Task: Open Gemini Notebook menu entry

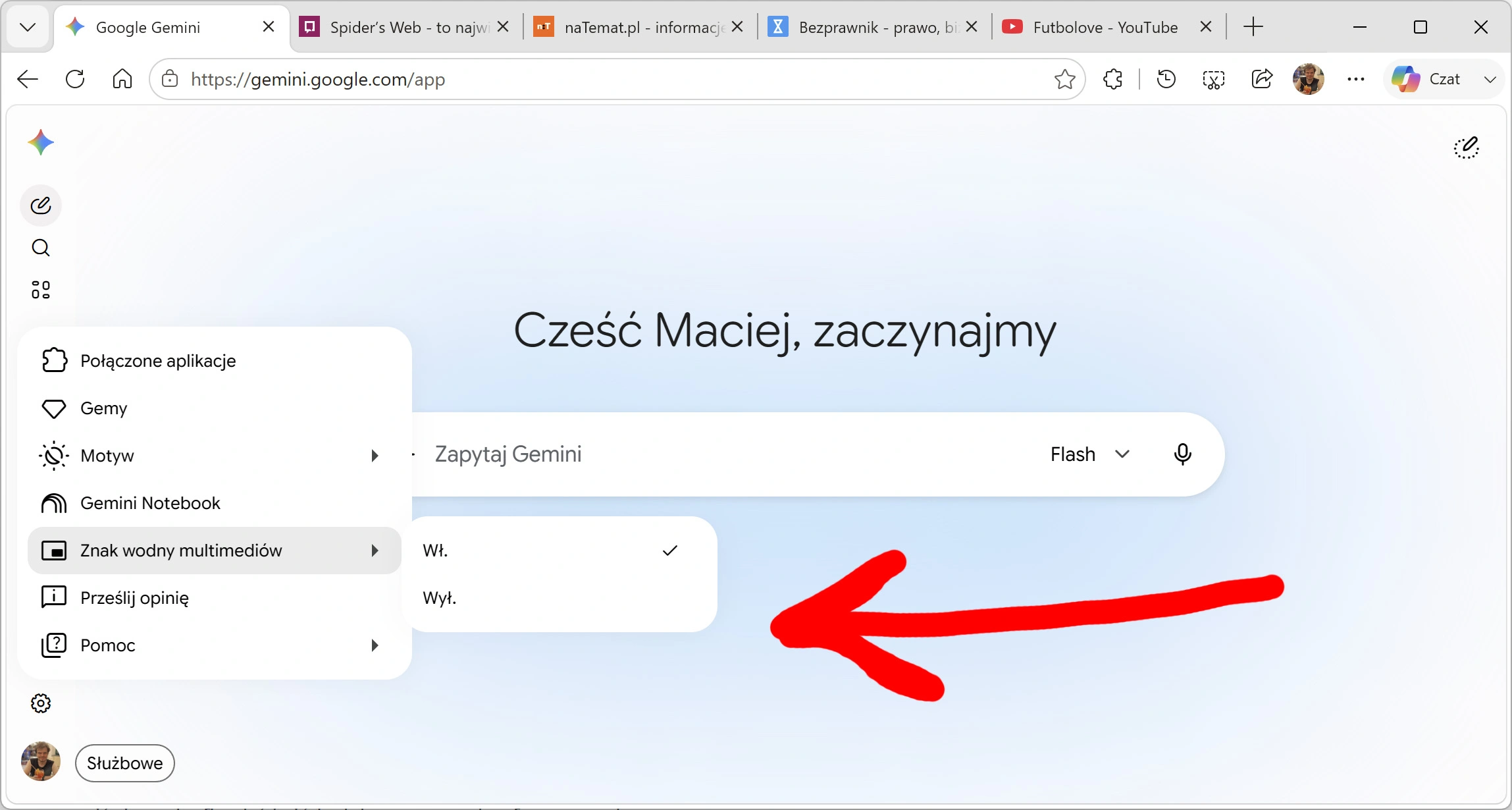Action: point(215,503)
